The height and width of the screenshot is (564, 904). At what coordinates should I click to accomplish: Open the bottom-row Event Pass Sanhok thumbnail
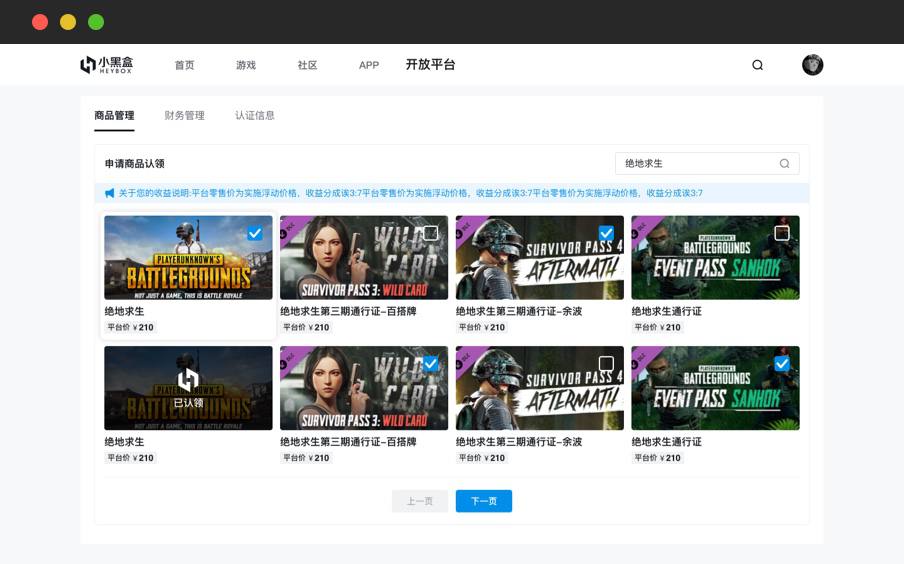pos(715,388)
